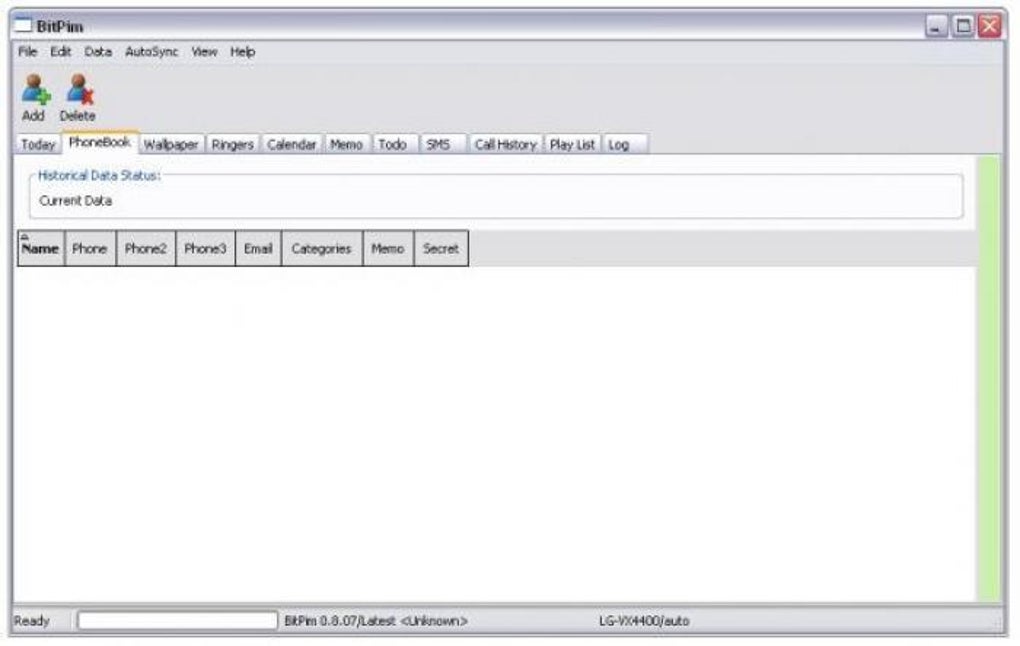Image resolution: width=1020 pixels, height=646 pixels.
Task: Click the Phone column header
Action: (x=90, y=249)
